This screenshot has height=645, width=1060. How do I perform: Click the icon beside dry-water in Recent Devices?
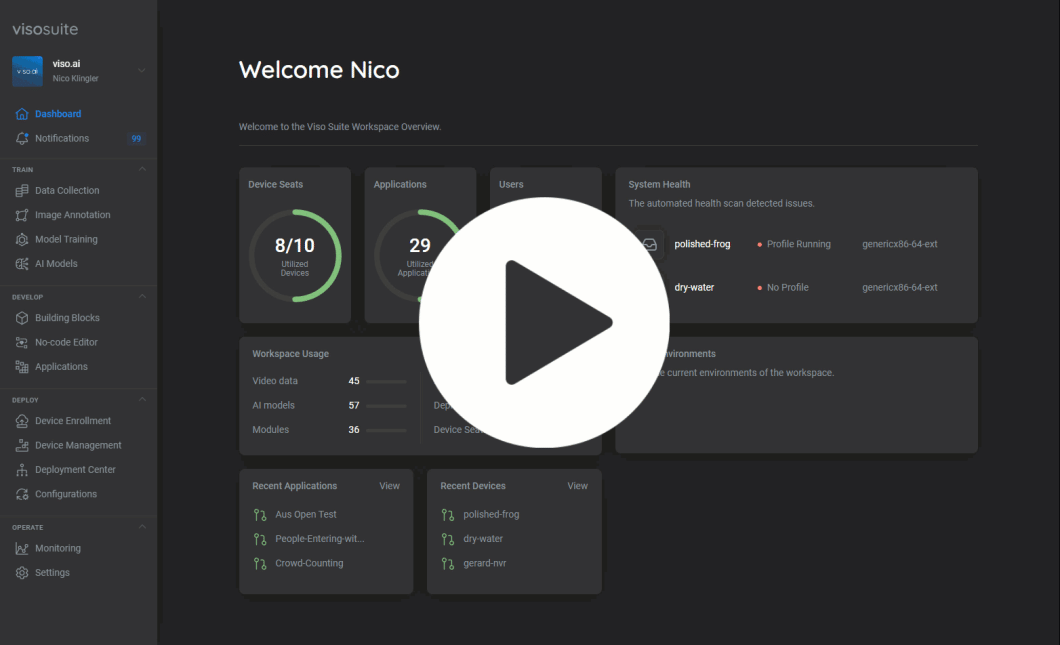pyautogui.click(x=448, y=539)
